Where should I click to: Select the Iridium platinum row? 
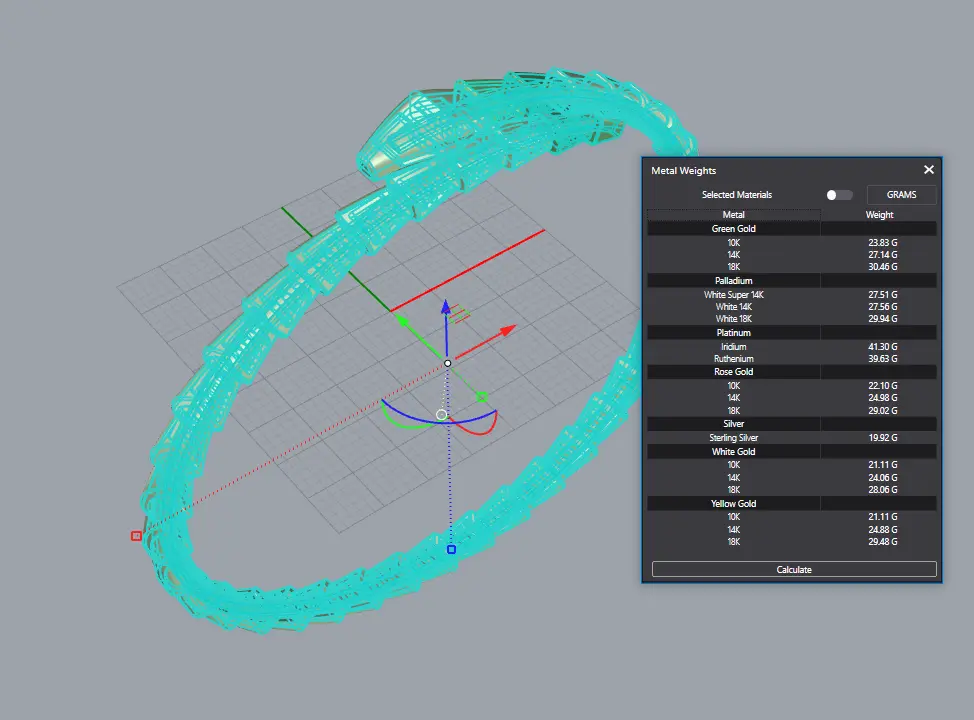tap(733, 347)
